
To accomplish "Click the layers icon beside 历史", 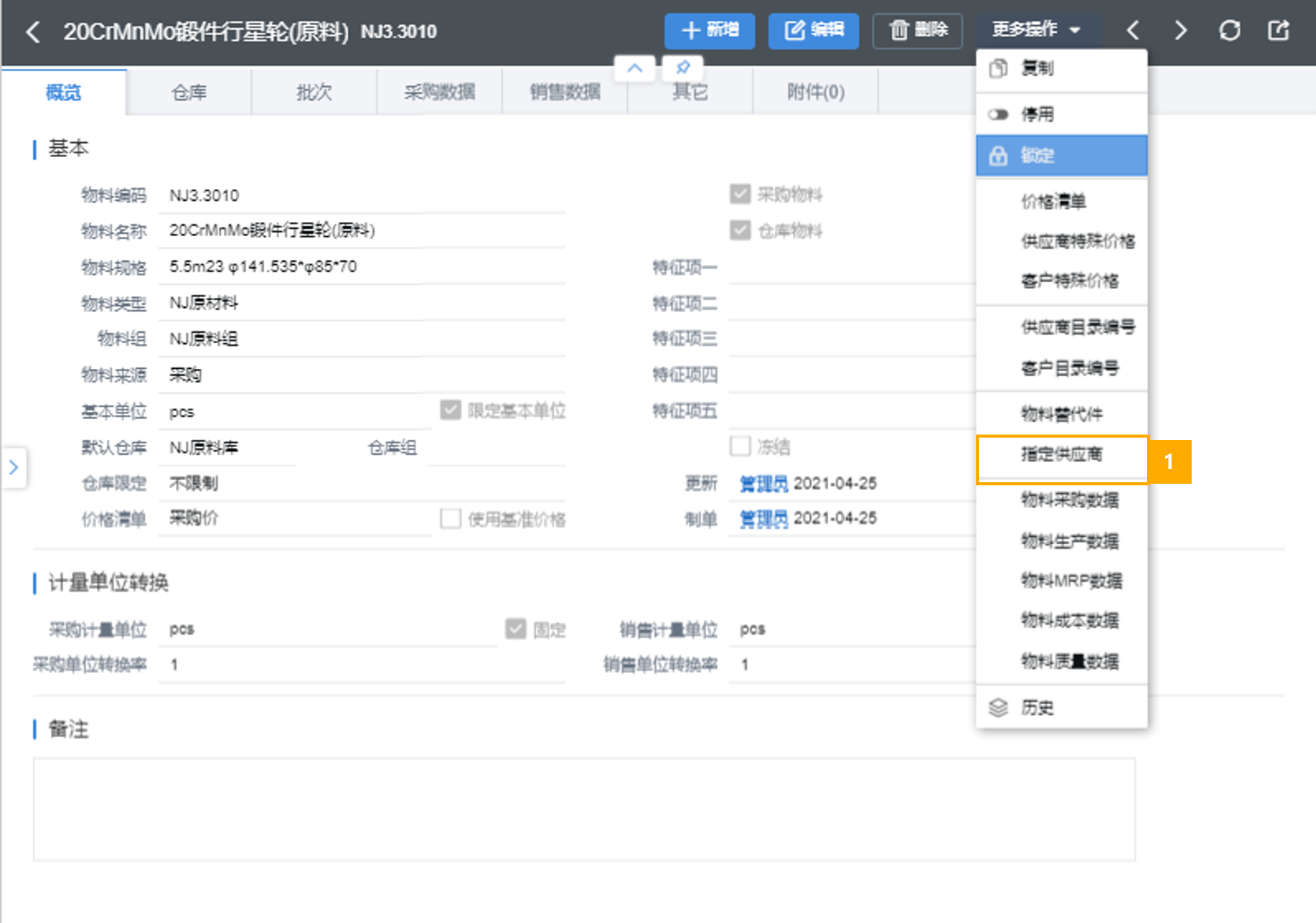I will pyautogui.click(x=999, y=707).
